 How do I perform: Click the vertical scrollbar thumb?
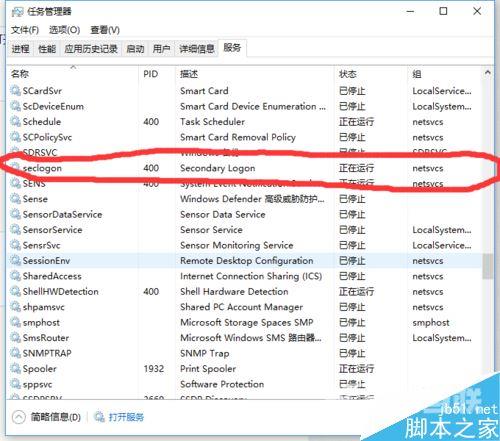click(x=488, y=266)
